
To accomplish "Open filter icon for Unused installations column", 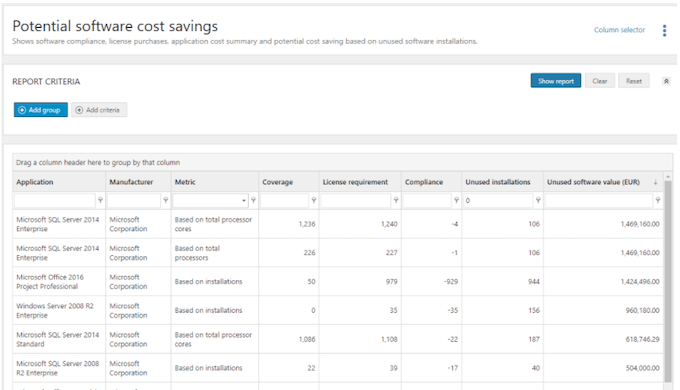I will (538, 200).
